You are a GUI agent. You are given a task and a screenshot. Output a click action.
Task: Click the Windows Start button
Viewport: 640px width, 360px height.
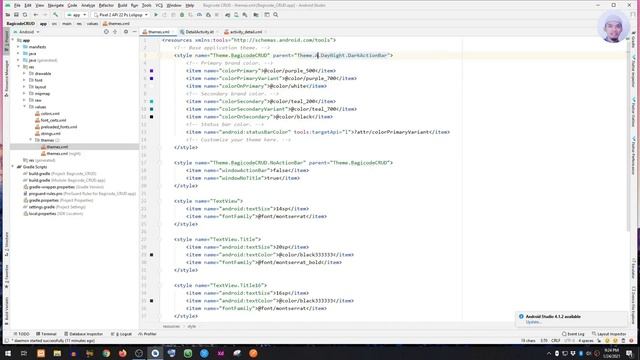(x=8, y=353)
